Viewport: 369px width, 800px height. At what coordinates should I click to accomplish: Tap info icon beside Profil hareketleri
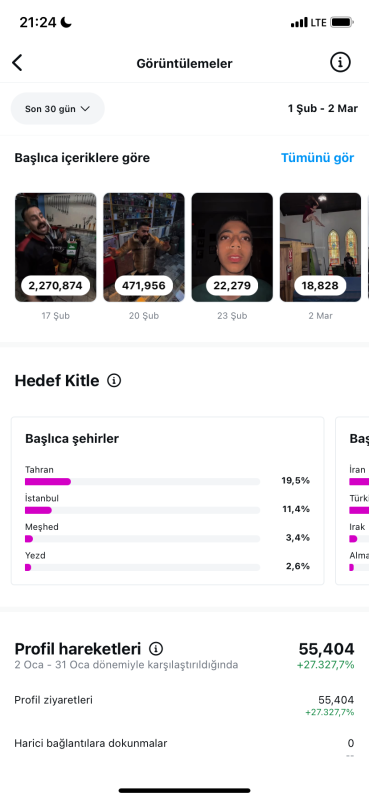156,649
